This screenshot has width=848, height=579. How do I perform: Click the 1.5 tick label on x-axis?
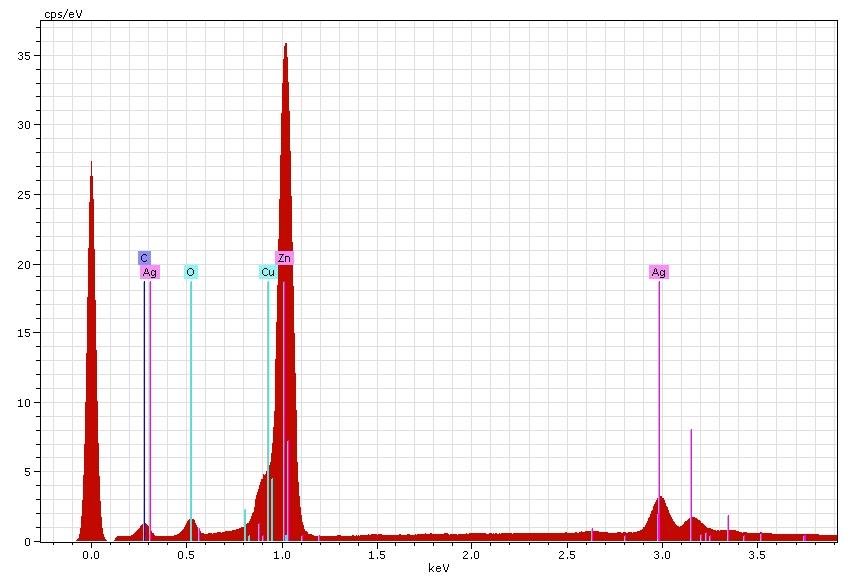click(x=376, y=554)
